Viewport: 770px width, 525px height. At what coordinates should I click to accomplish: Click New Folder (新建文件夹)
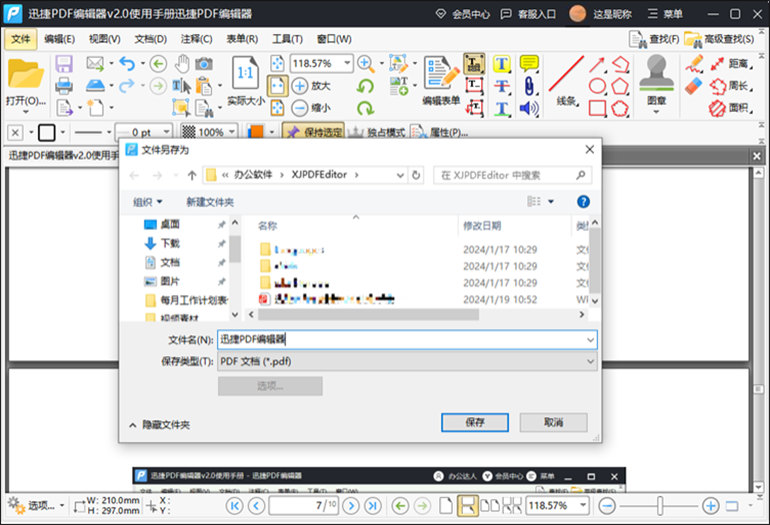click(210, 202)
